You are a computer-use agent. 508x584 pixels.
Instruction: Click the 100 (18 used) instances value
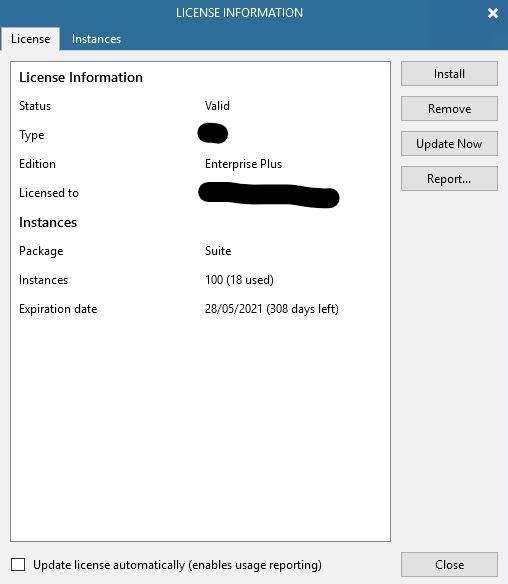point(239,280)
